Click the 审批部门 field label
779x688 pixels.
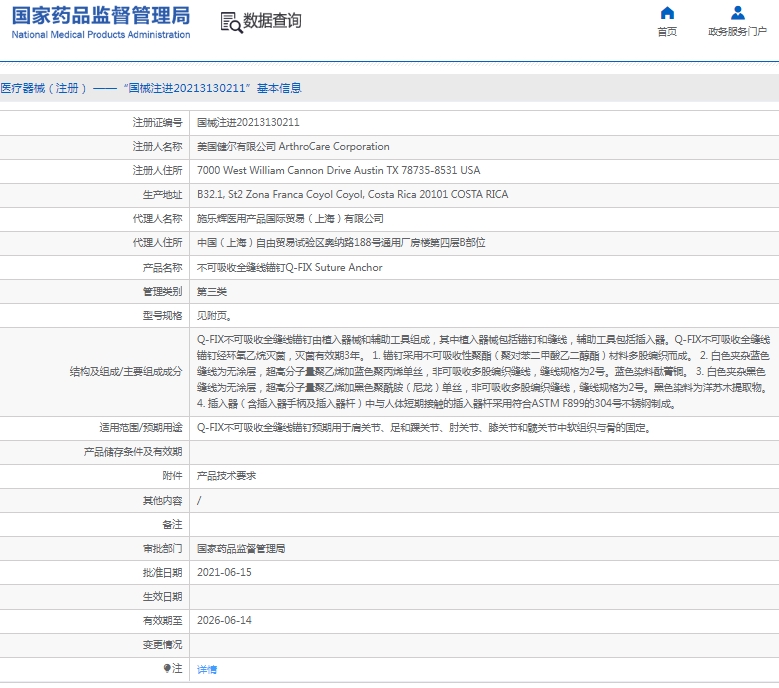click(x=162, y=548)
